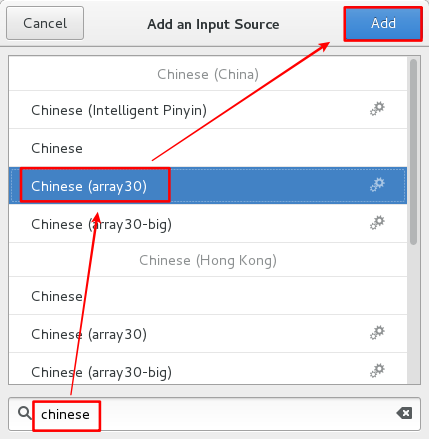Select Chinese (array30) under Hong Kong section

(x=208, y=334)
